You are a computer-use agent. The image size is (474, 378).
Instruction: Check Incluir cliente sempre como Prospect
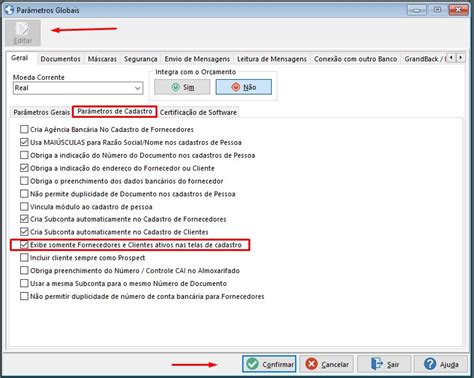(x=24, y=258)
